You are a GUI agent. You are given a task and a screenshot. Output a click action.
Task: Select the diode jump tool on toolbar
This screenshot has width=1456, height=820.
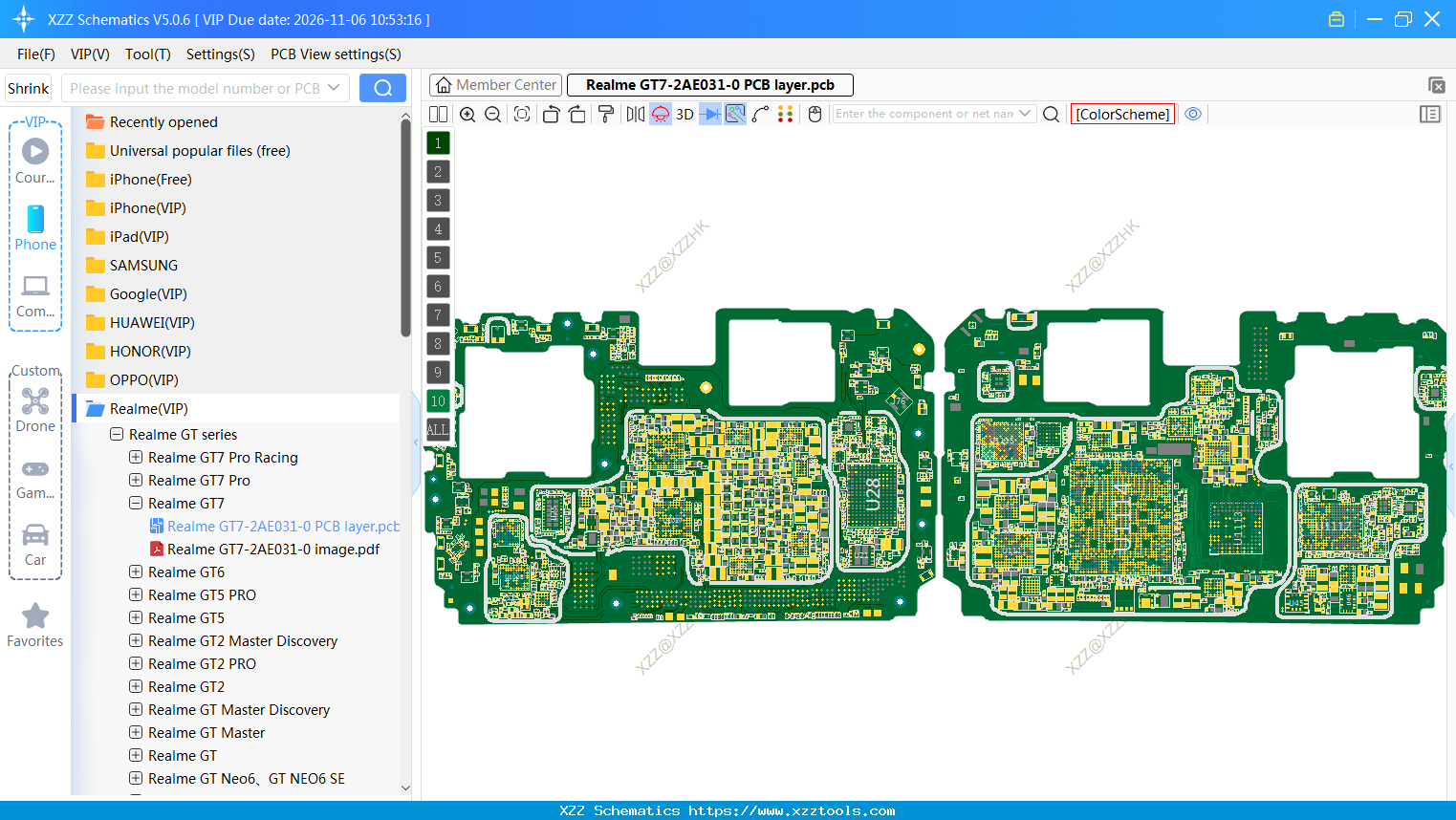(708, 114)
